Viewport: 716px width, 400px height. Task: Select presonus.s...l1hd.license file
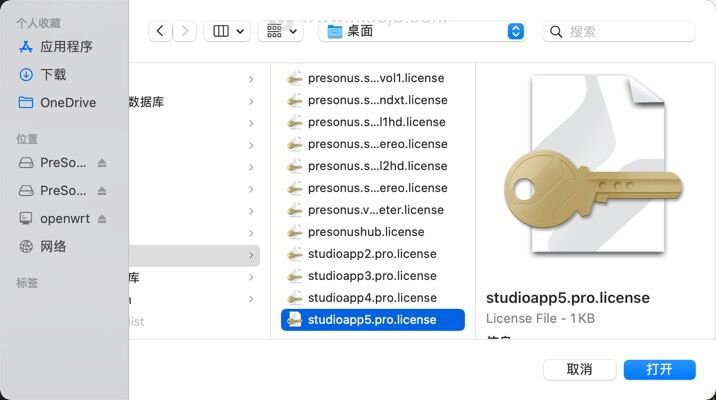tap(373, 122)
